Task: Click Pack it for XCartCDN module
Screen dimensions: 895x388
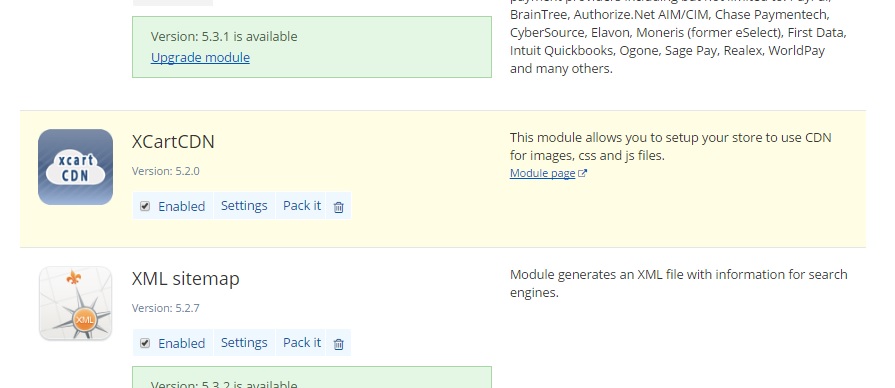Action: (302, 205)
